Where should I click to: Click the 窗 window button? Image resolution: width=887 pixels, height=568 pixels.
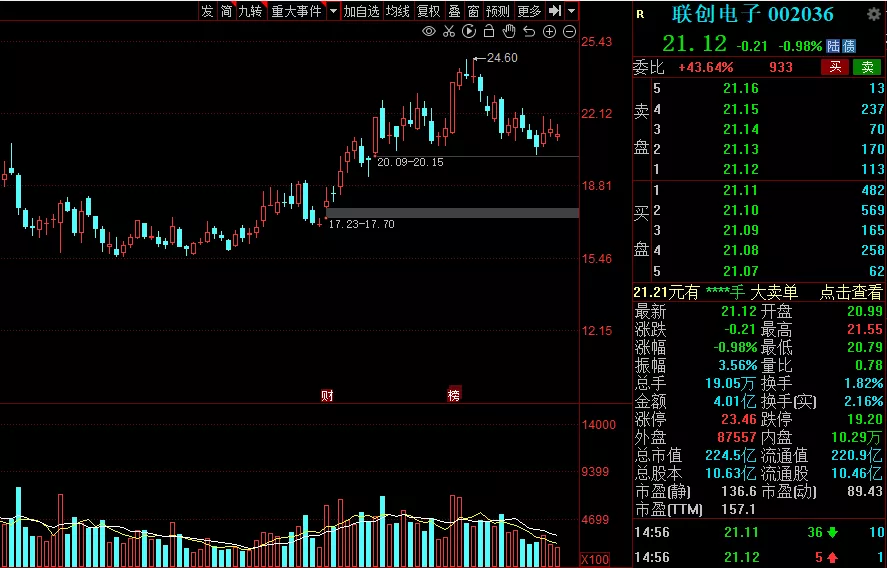473,11
